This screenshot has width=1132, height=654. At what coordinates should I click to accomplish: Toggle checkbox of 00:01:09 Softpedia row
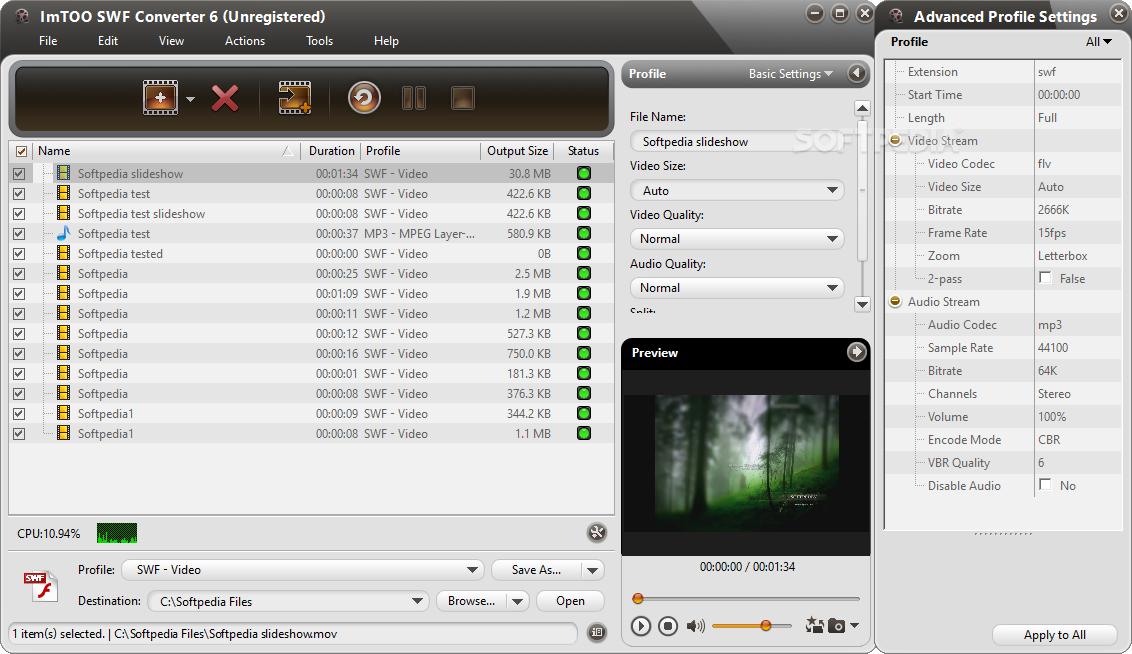tap(19, 294)
